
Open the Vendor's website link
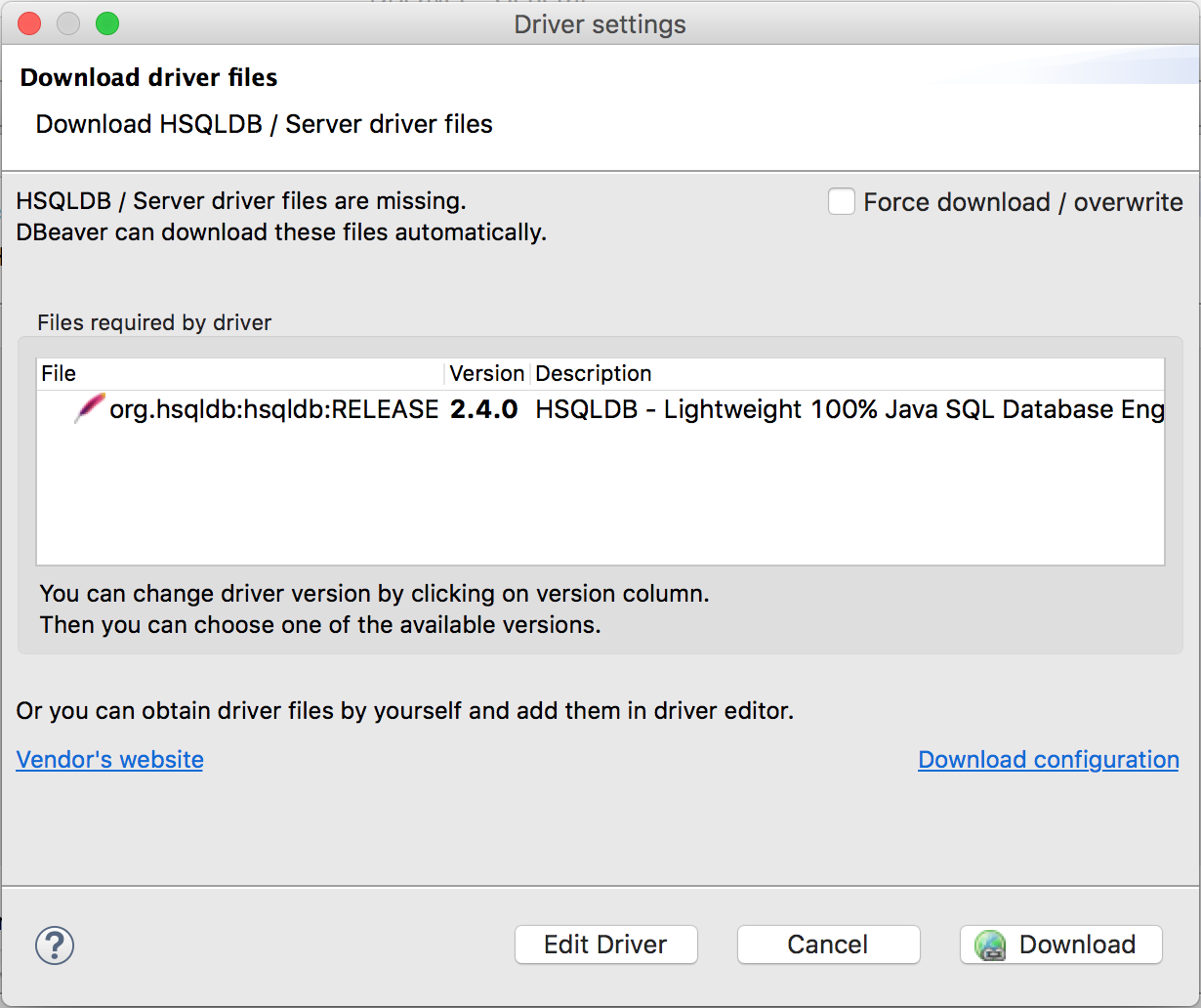pyautogui.click(x=109, y=760)
